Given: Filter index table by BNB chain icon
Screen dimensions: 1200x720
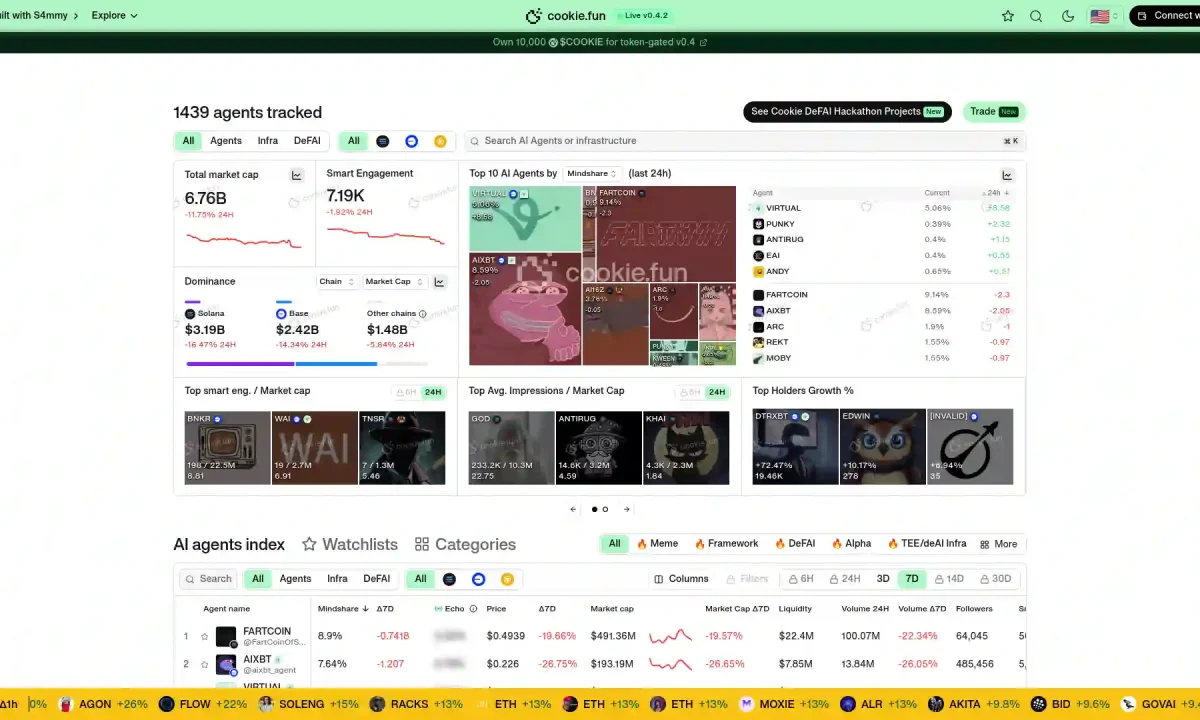Looking at the screenshot, I should (507, 579).
